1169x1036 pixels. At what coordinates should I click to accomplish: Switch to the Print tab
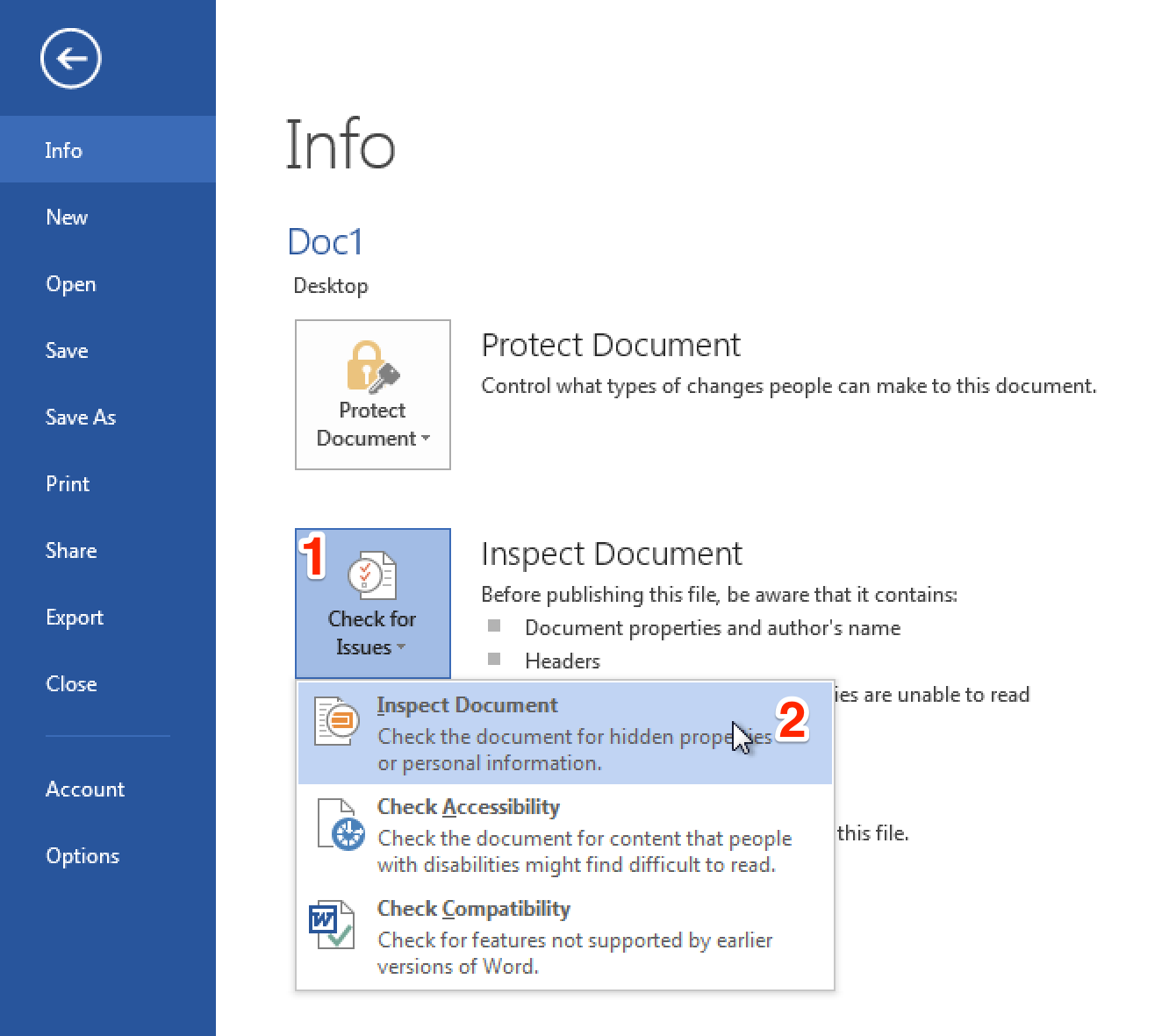point(68,484)
